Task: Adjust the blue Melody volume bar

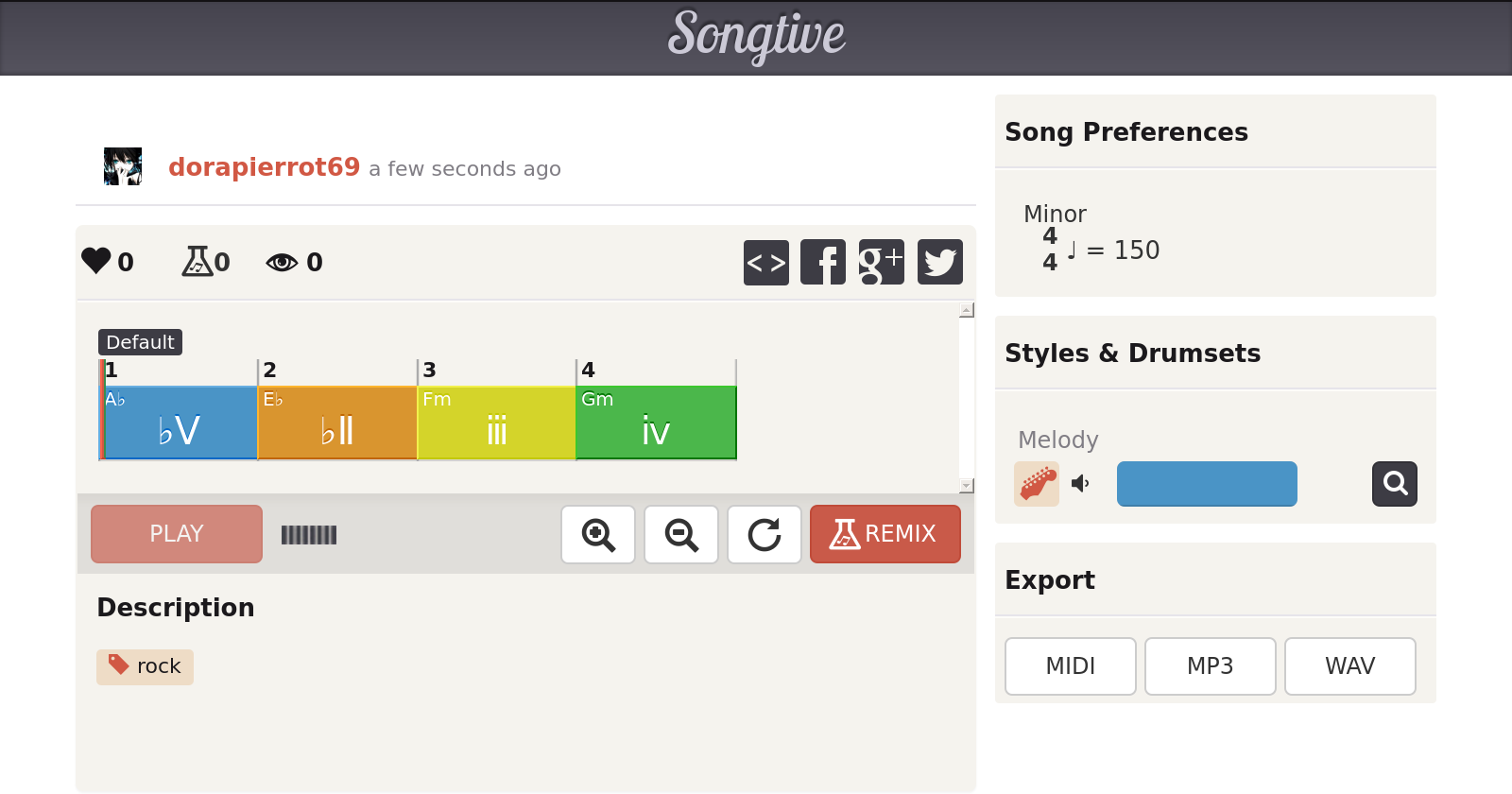Action: pyautogui.click(x=1207, y=484)
